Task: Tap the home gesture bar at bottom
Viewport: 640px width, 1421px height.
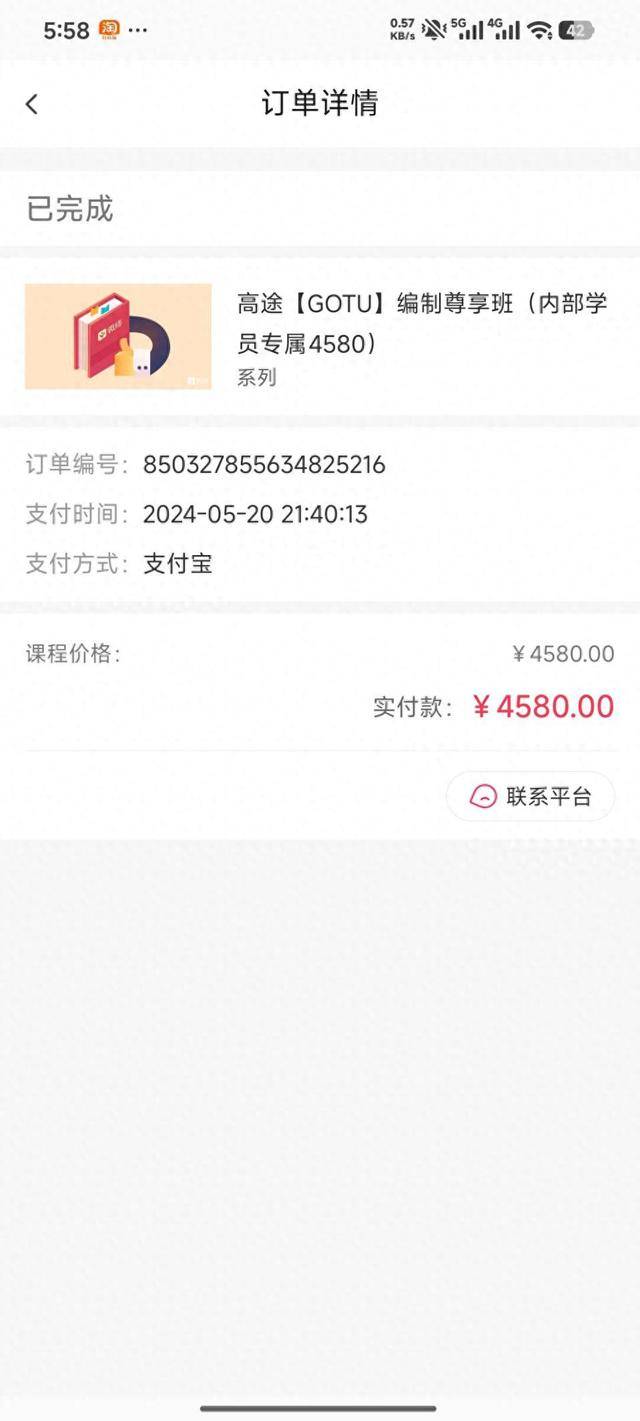Action: click(x=318, y=1408)
